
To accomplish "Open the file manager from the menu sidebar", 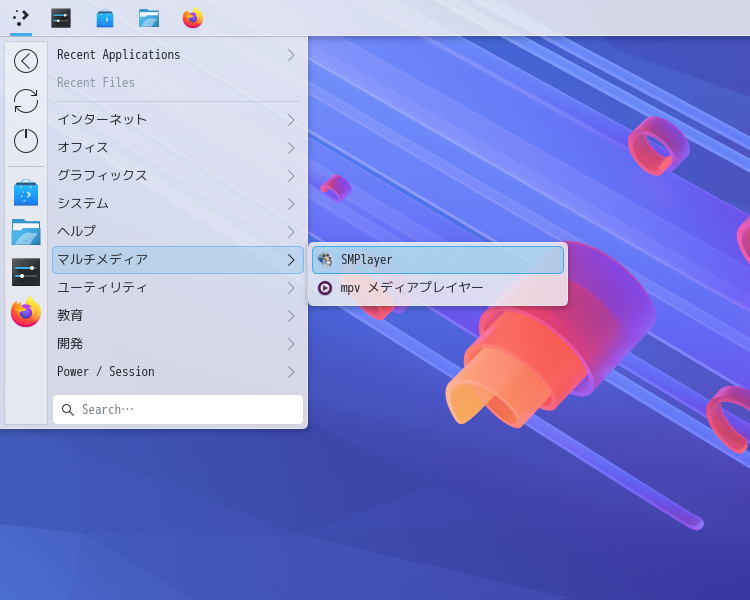I will (26, 232).
